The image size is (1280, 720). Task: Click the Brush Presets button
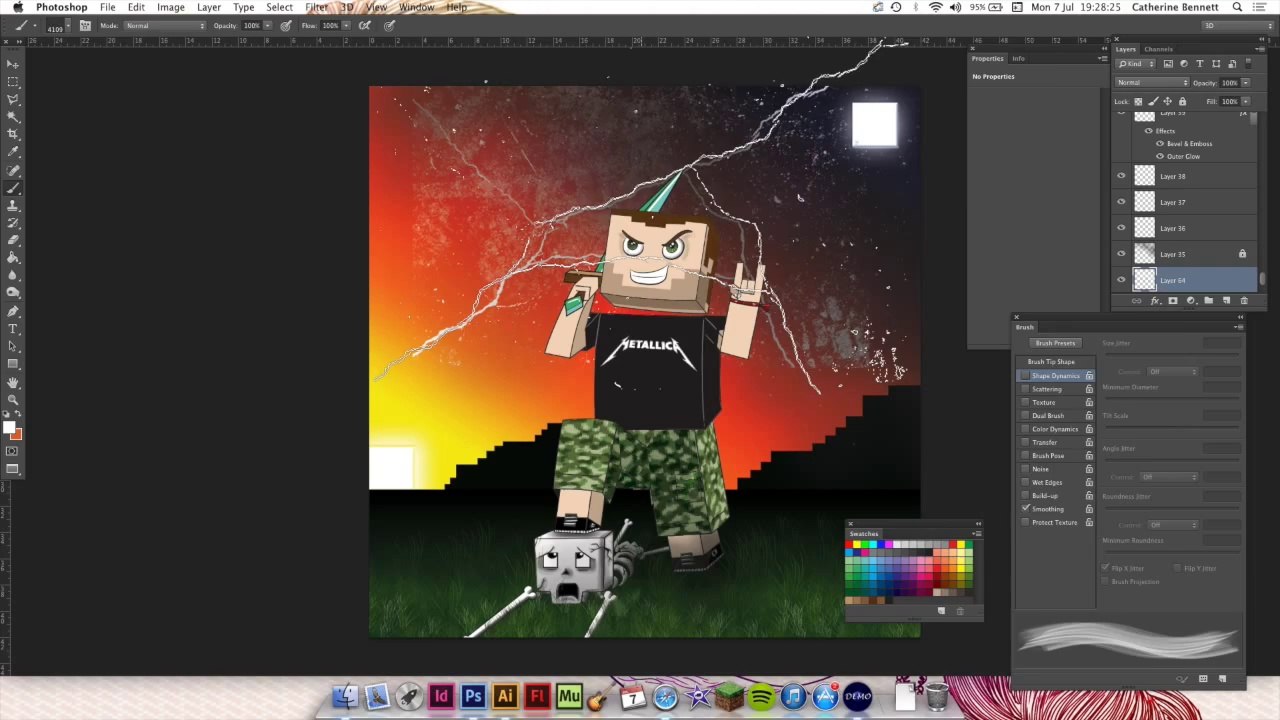[1055, 343]
